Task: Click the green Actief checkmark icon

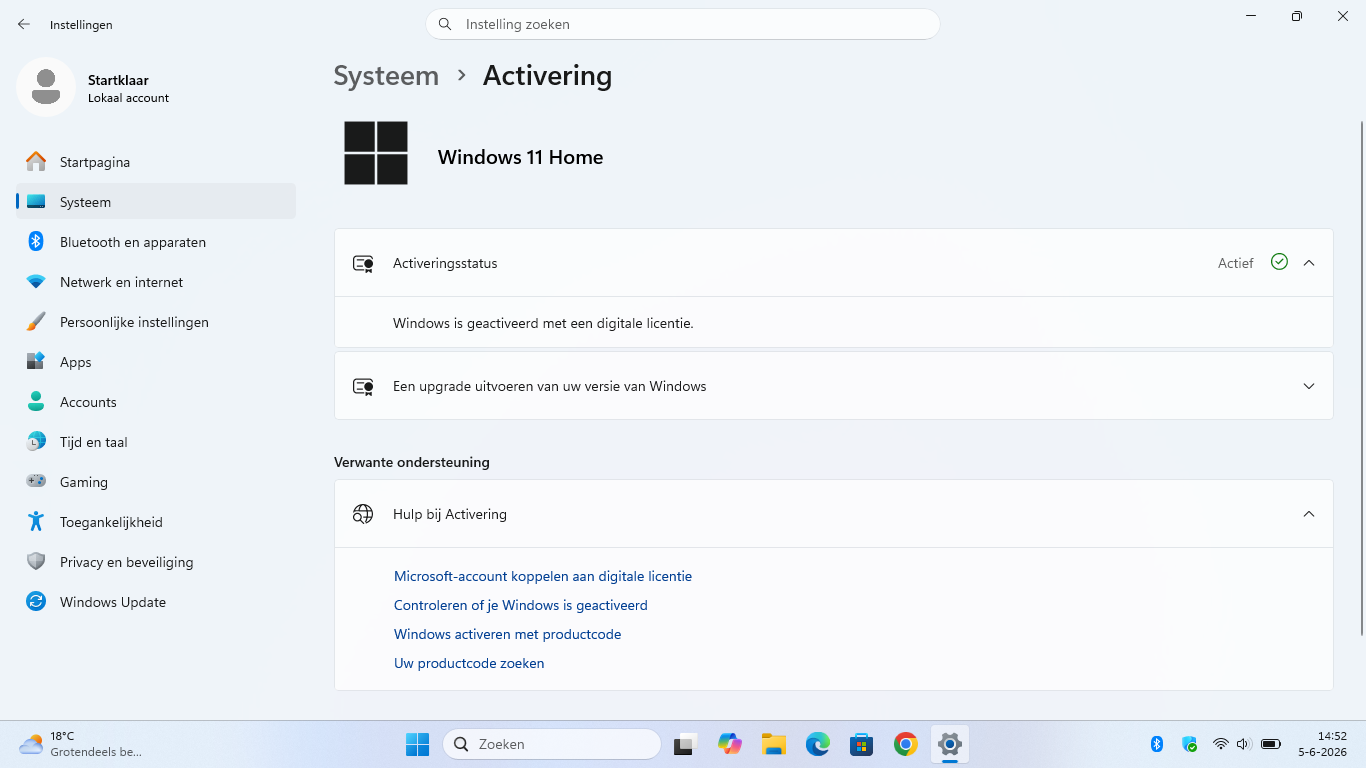Action: pyautogui.click(x=1279, y=262)
